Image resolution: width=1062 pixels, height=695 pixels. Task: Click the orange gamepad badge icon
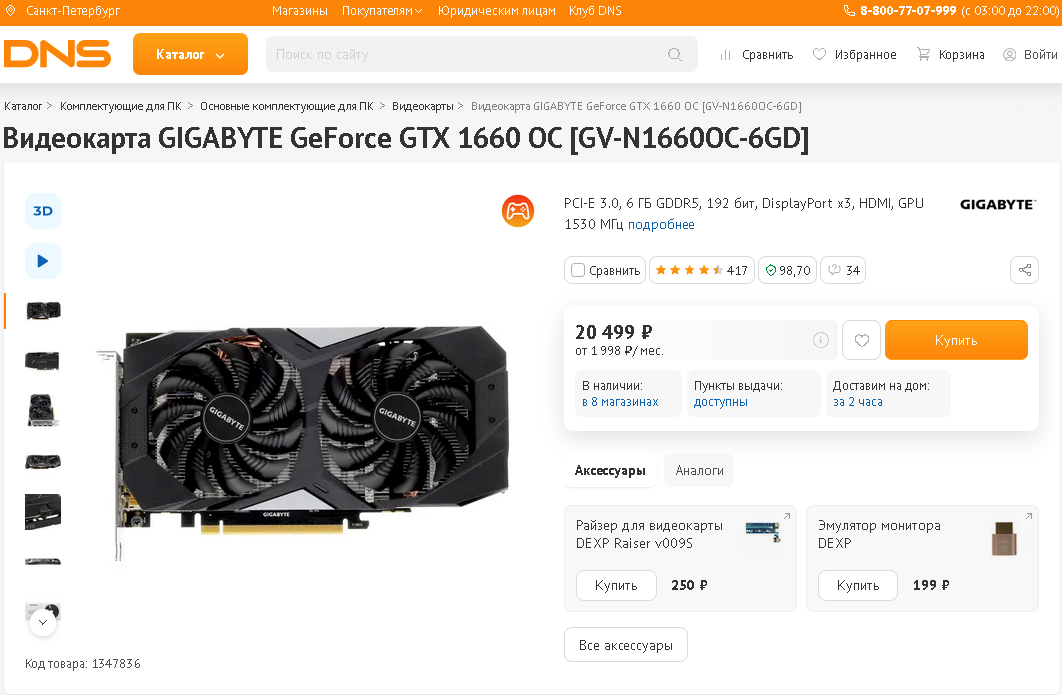[x=518, y=211]
